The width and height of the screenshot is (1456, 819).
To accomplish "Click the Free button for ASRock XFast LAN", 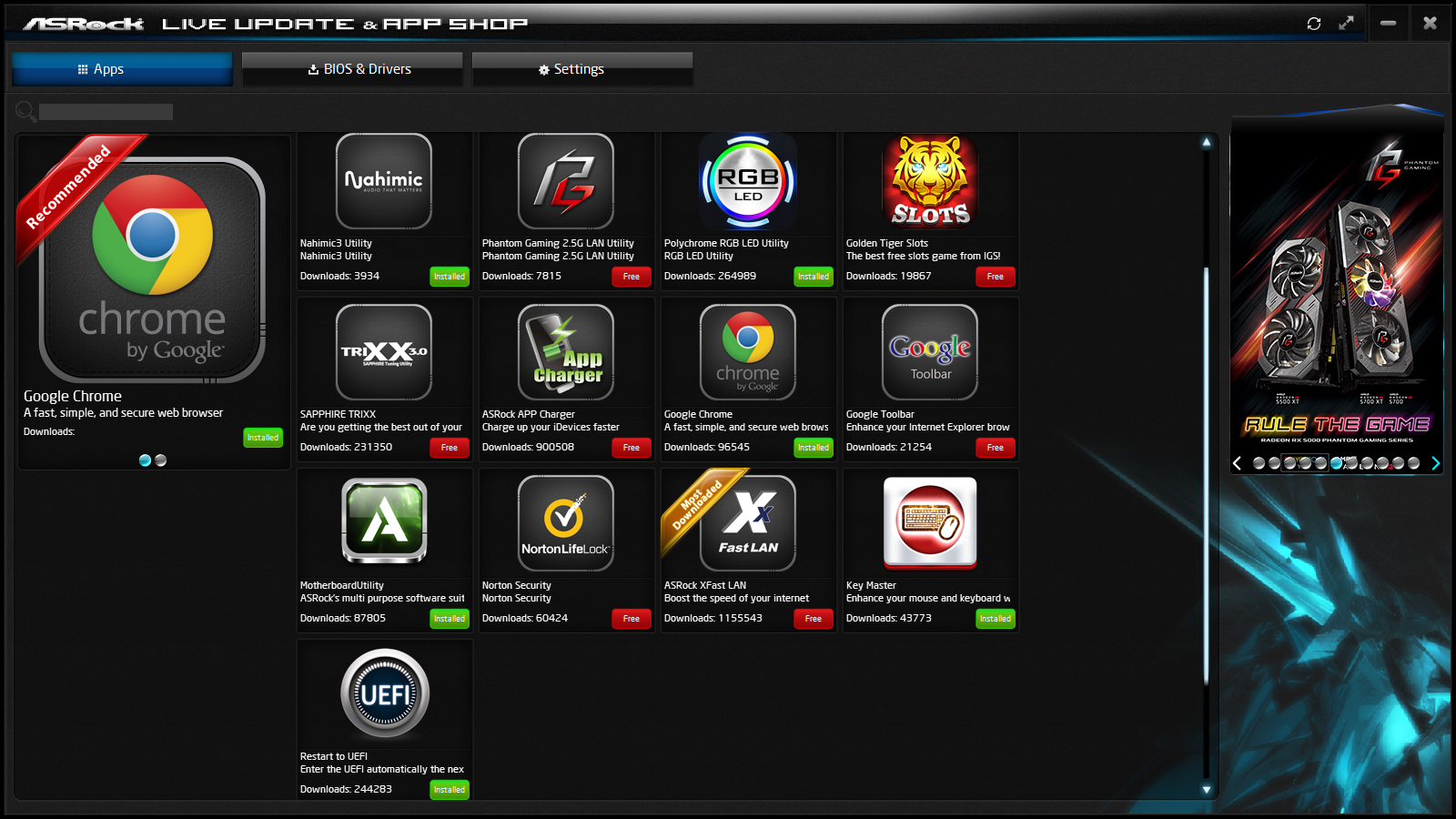I will (x=814, y=619).
